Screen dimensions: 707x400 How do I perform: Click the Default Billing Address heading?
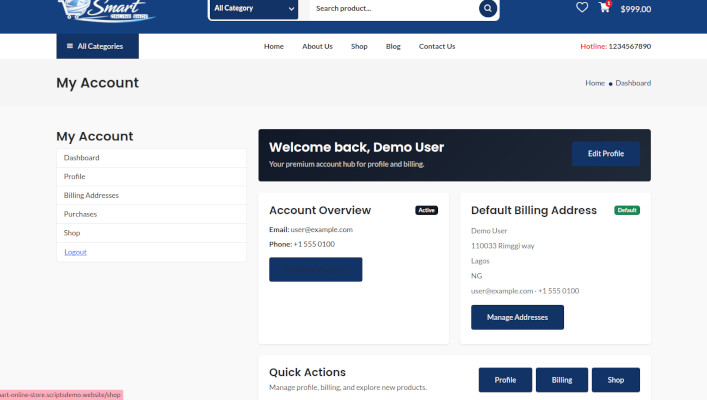(533, 211)
